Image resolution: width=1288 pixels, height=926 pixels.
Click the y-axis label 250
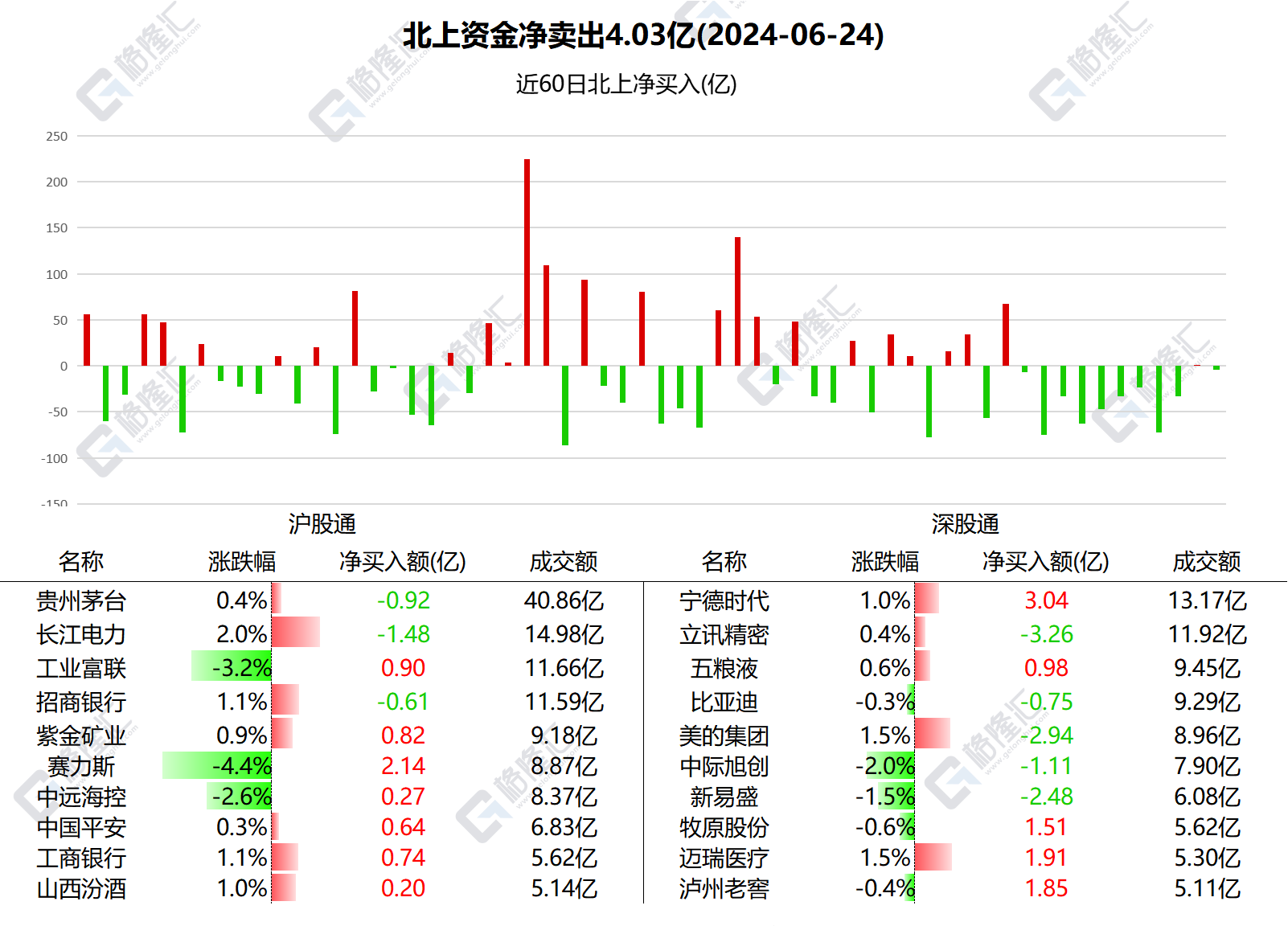(x=57, y=136)
